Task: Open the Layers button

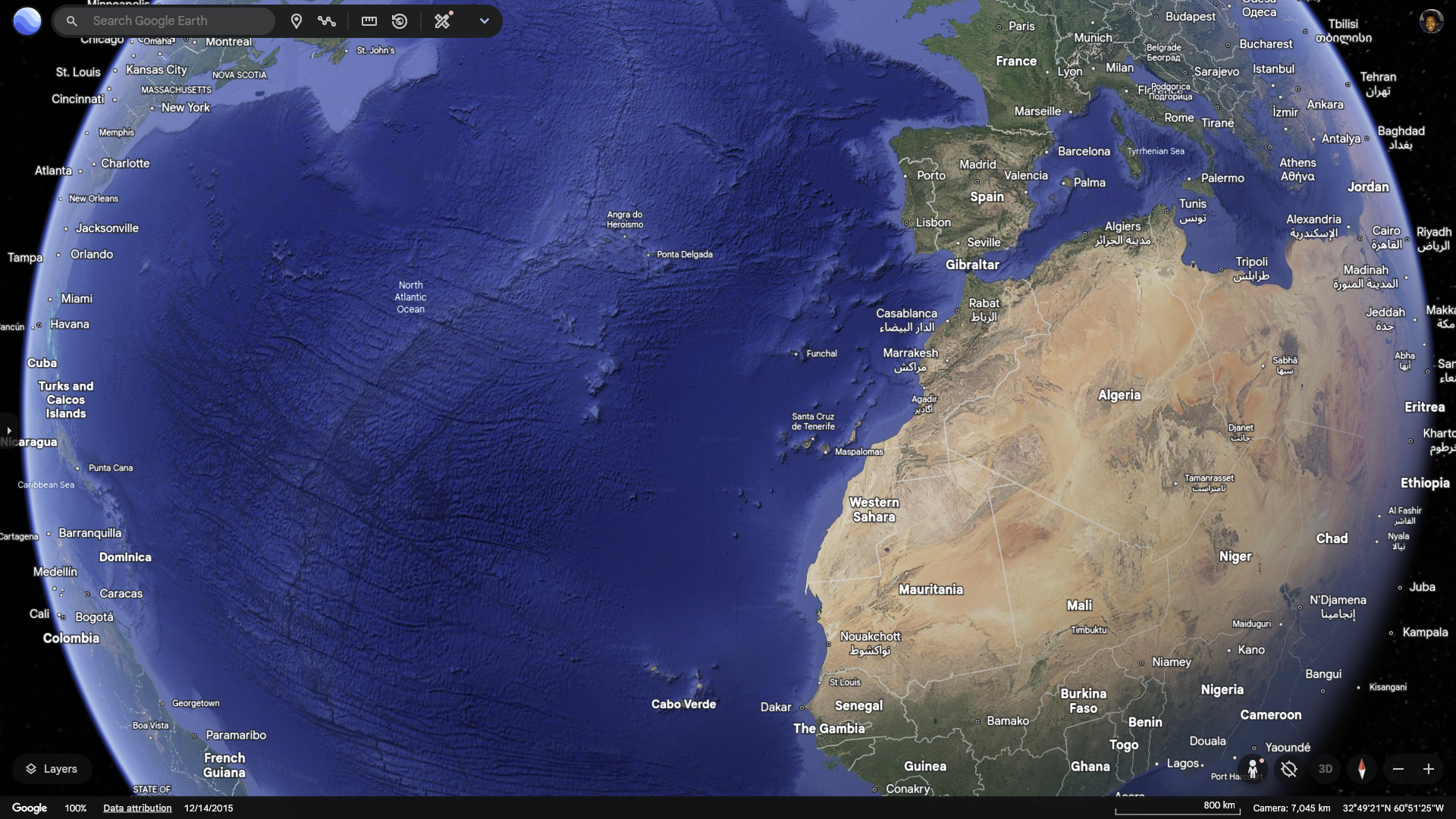Action: (x=52, y=769)
